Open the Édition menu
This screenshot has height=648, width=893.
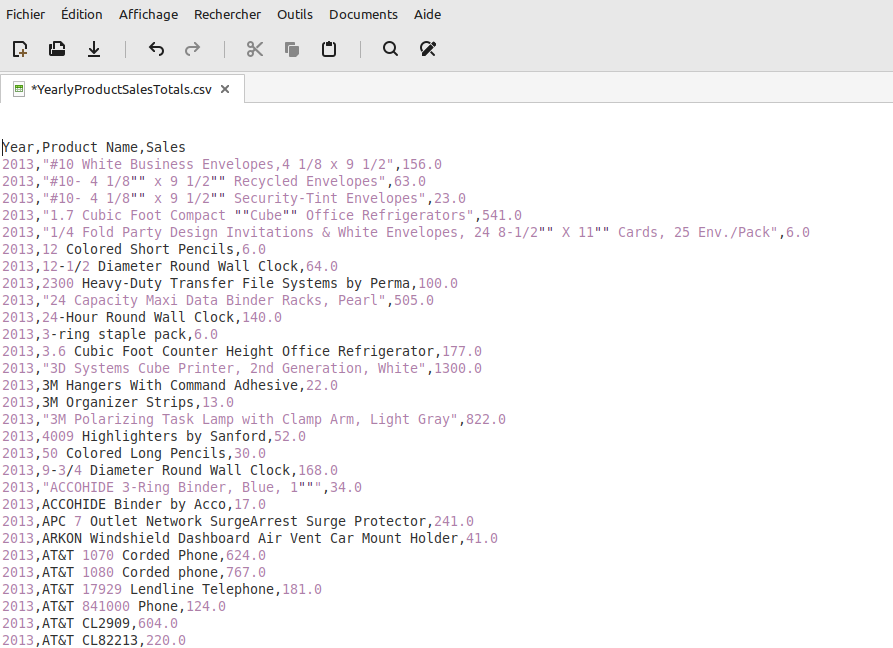[x=81, y=14]
